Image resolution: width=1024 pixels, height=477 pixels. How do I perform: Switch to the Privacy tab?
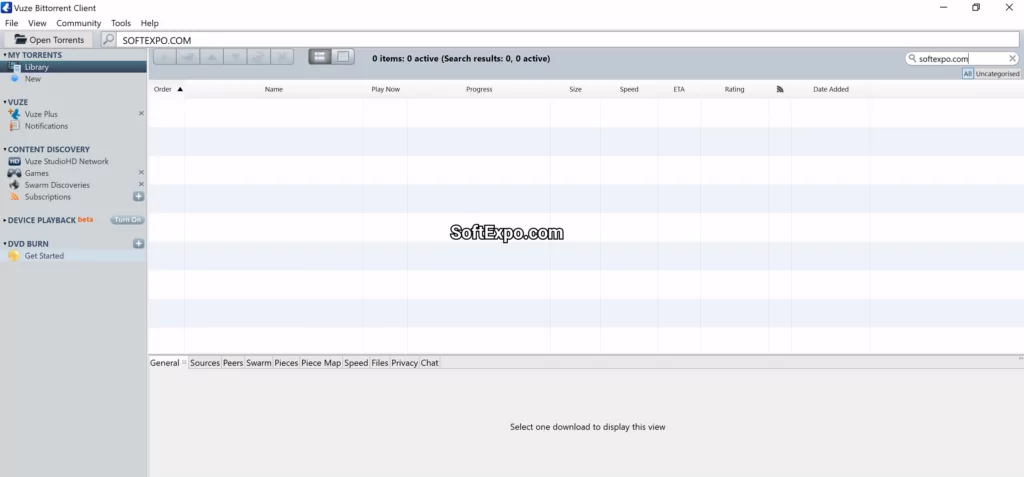point(404,363)
